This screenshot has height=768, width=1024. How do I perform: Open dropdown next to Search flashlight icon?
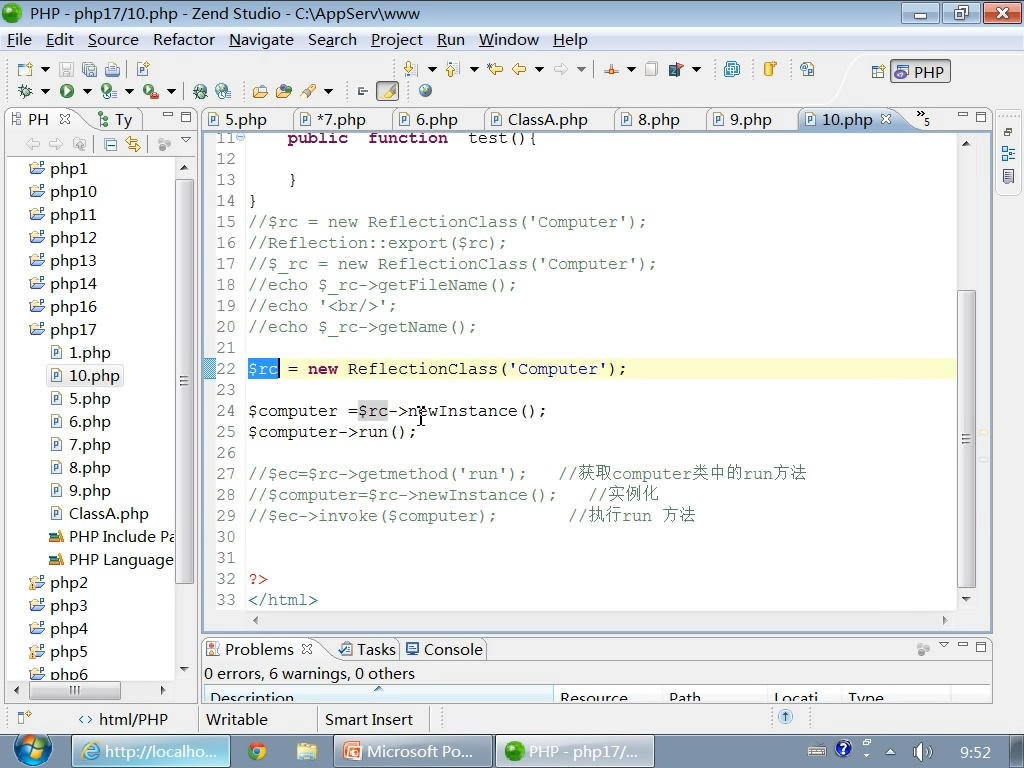click(328, 91)
